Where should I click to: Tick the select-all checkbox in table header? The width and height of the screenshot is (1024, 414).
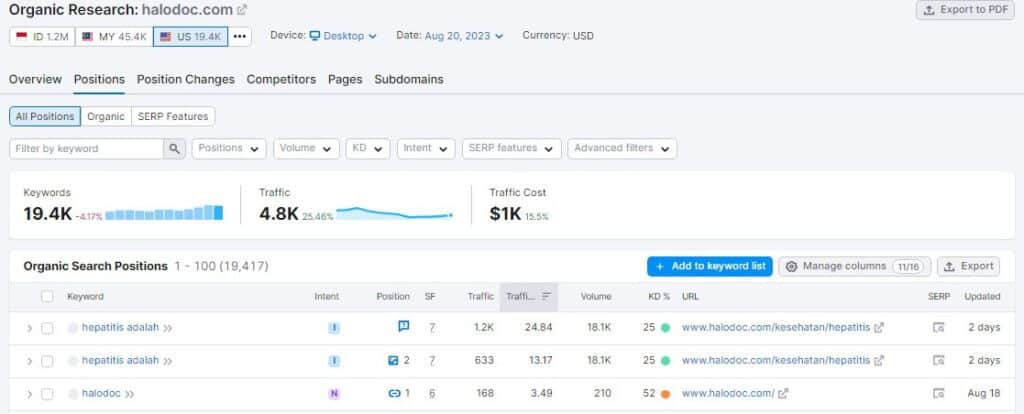[47, 296]
